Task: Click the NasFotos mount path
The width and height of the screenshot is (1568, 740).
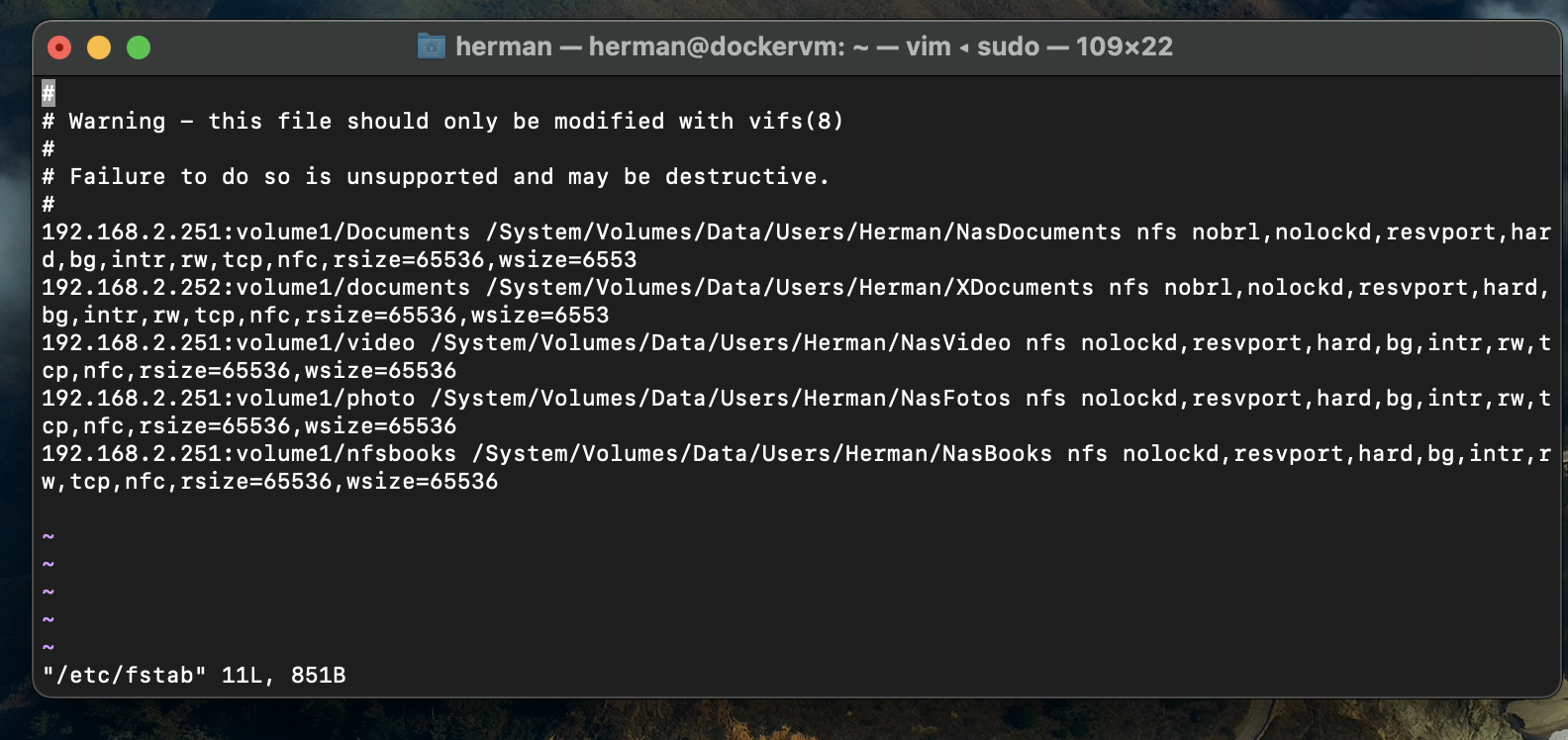Action: [x=720, y=398]
